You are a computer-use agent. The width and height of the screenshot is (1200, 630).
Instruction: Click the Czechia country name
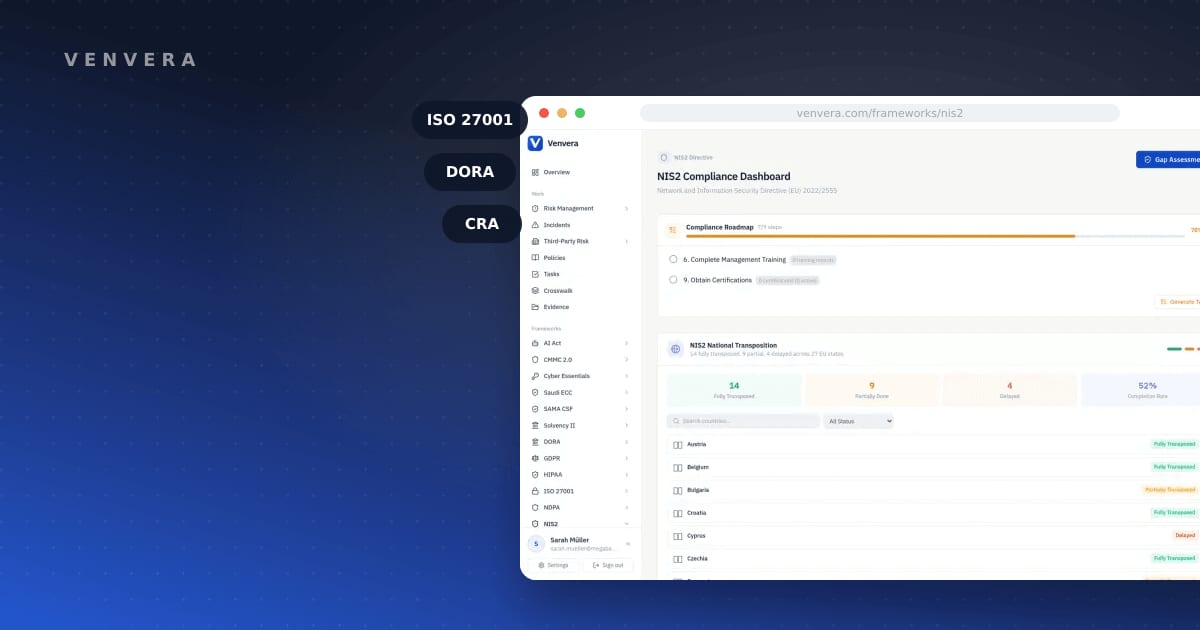click(697, 559)
